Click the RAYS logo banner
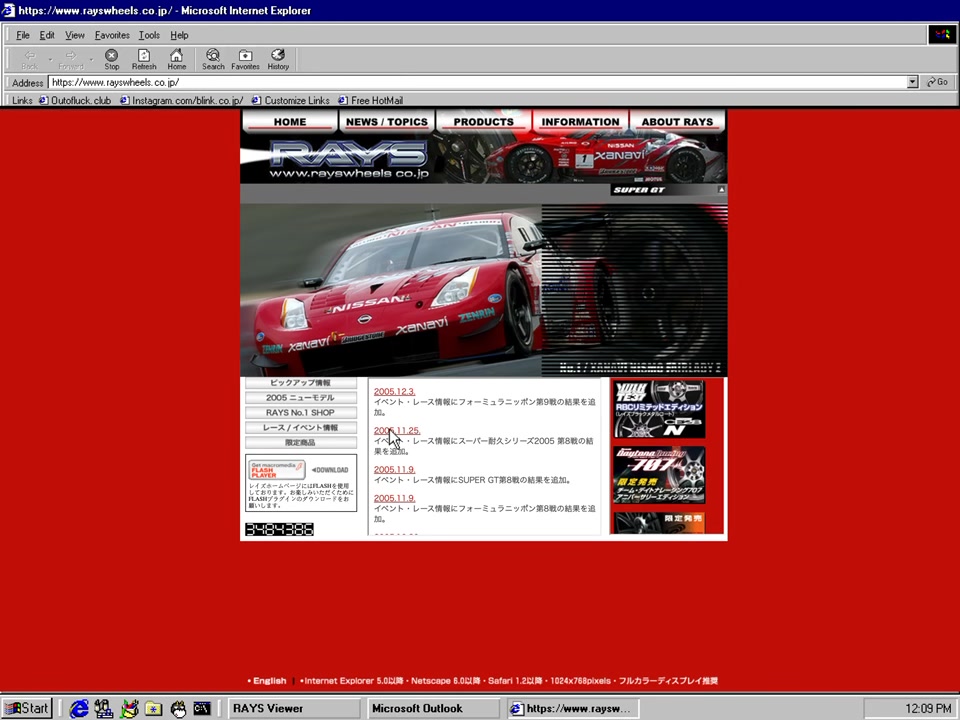This screenshot has width=960, height=720. (348, 158)
